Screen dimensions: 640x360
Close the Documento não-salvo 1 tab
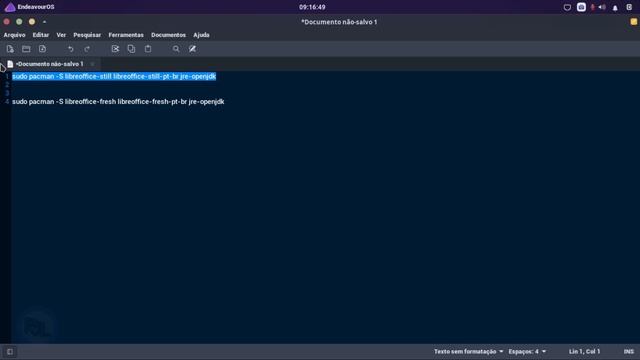[92, 64]
